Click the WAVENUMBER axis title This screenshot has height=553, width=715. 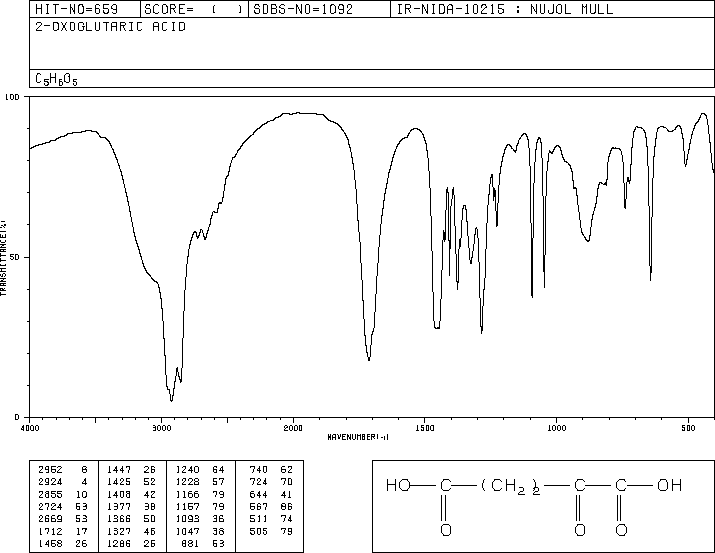358,437
